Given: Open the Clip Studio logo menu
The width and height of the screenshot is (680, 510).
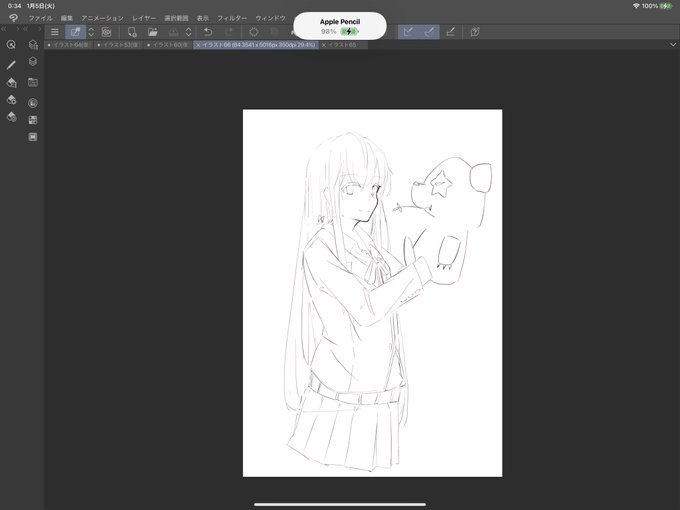Looking at the screenshot, I should [x=13, y=18].
